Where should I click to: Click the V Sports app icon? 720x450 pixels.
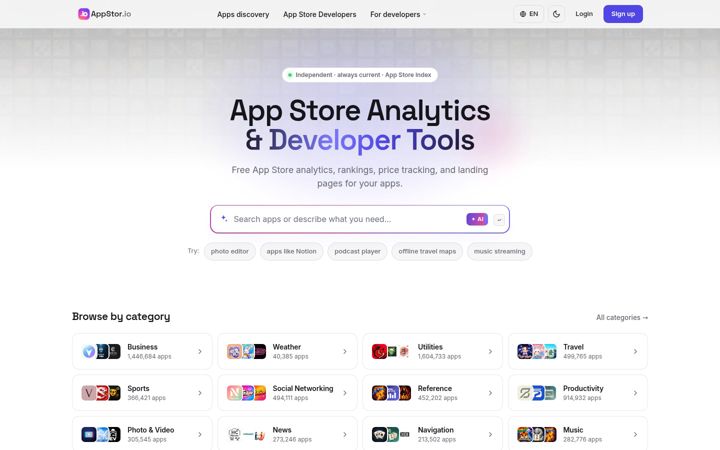89,393
